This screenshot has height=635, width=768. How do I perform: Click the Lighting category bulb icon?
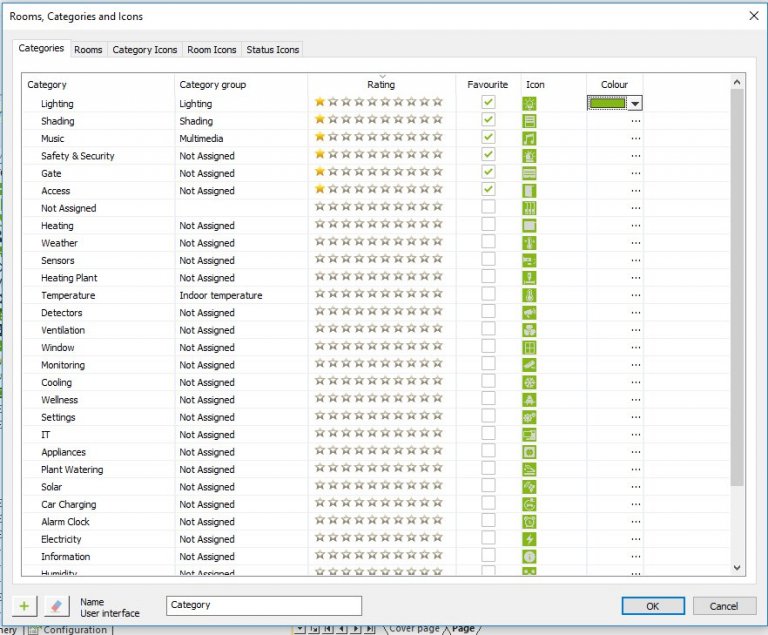coord(530,103)
